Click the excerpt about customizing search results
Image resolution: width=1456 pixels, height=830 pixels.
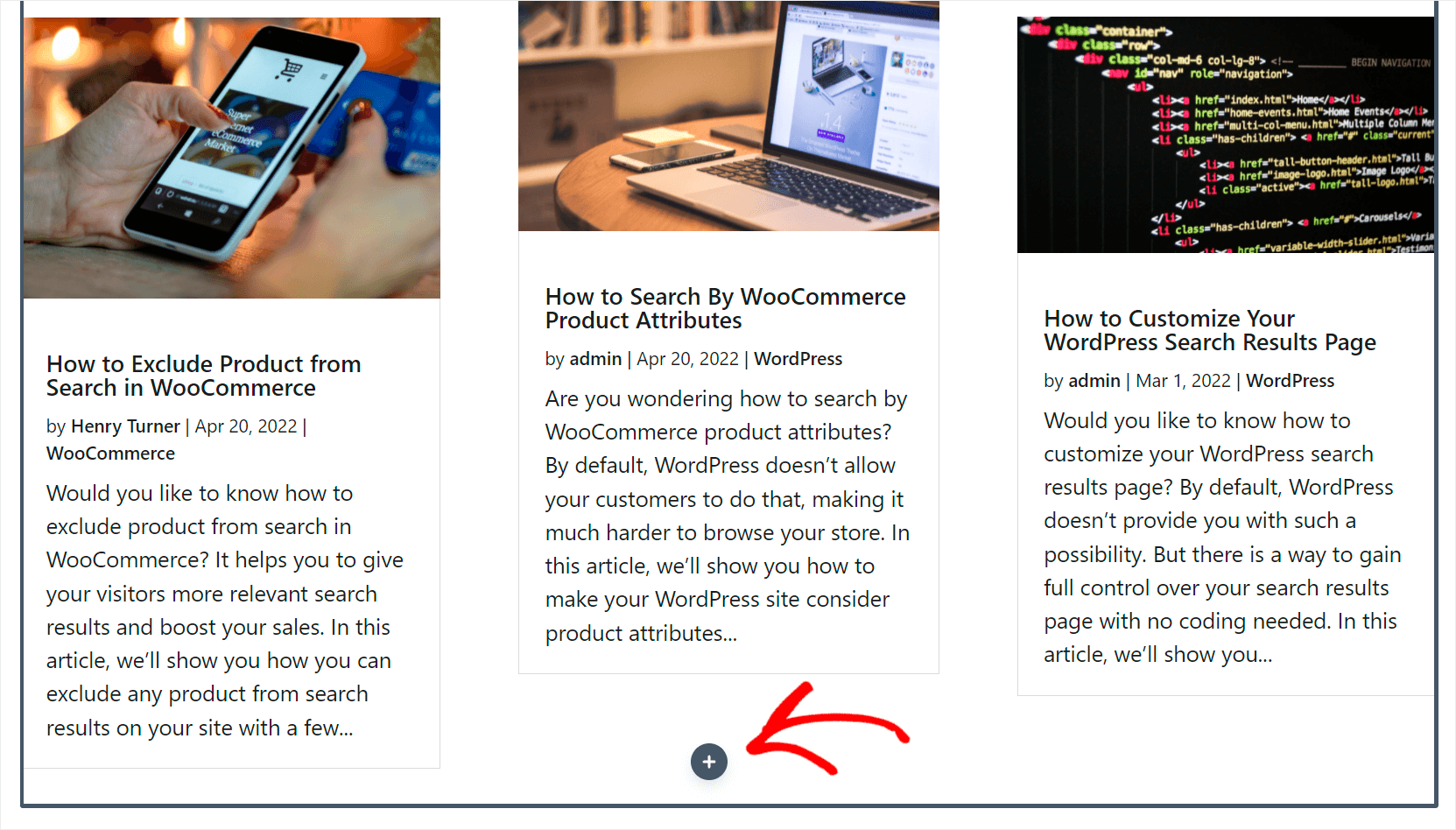coord(1222,538)
